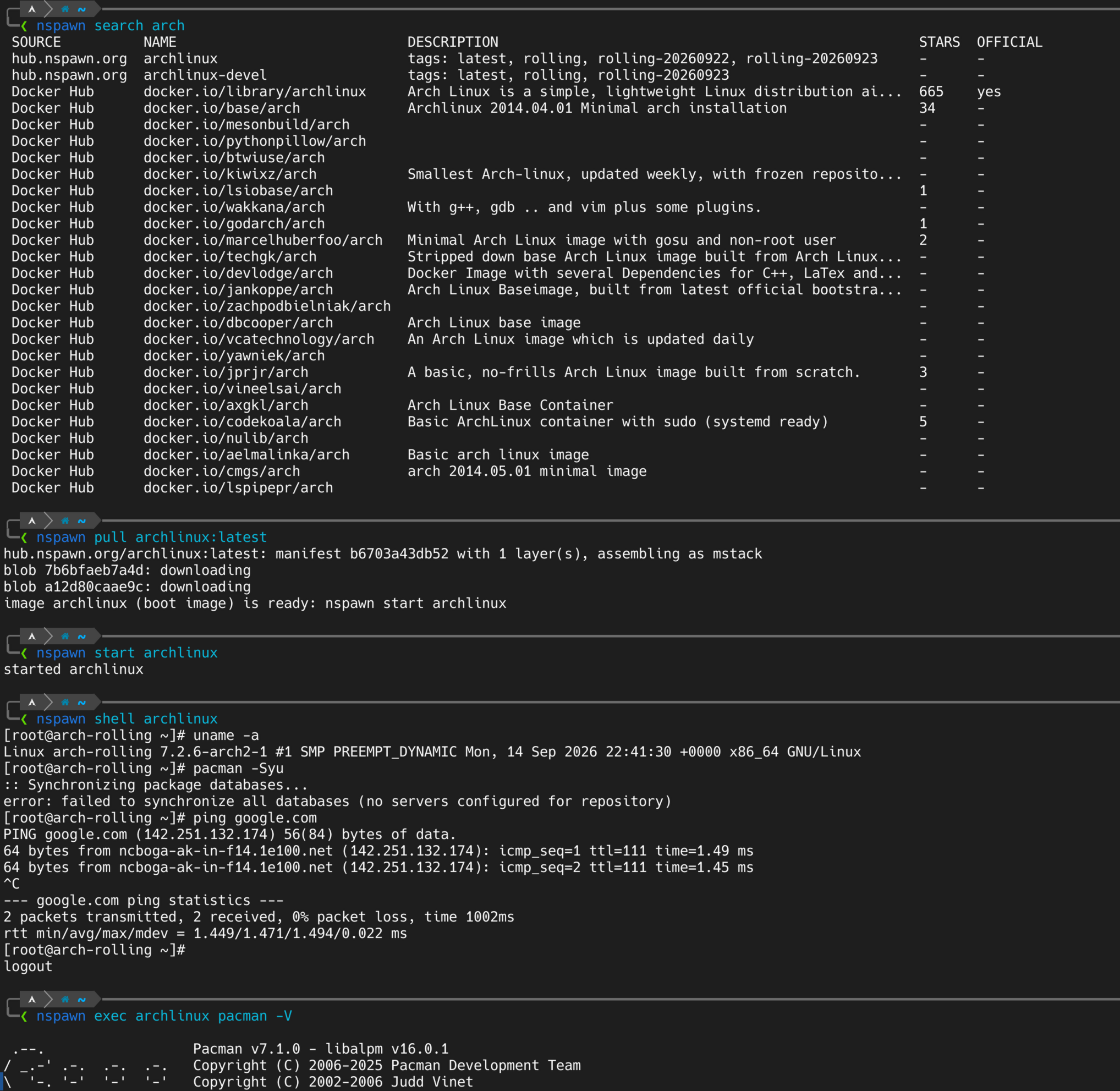This screenshot has height=1091, width=1120.
Task: Select 'docker.io/base/arch' image name
Action: click(x=222, y=108)
